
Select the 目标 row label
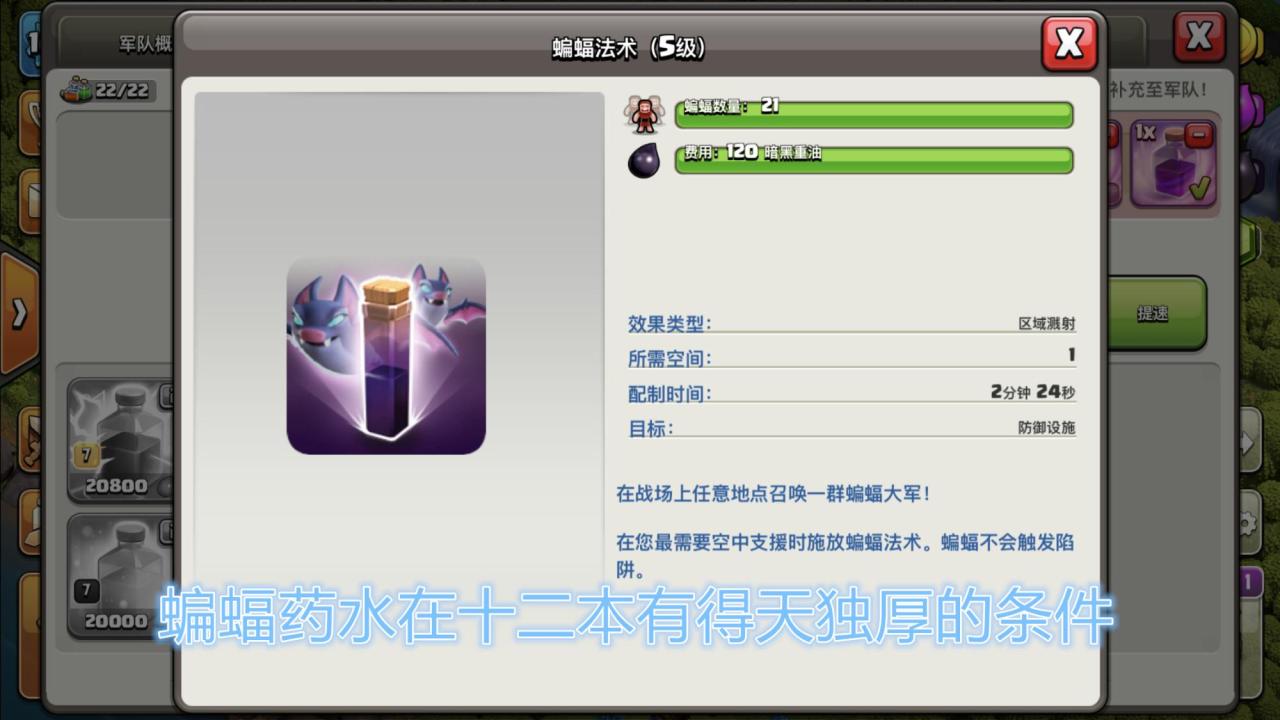coord(650,429)
